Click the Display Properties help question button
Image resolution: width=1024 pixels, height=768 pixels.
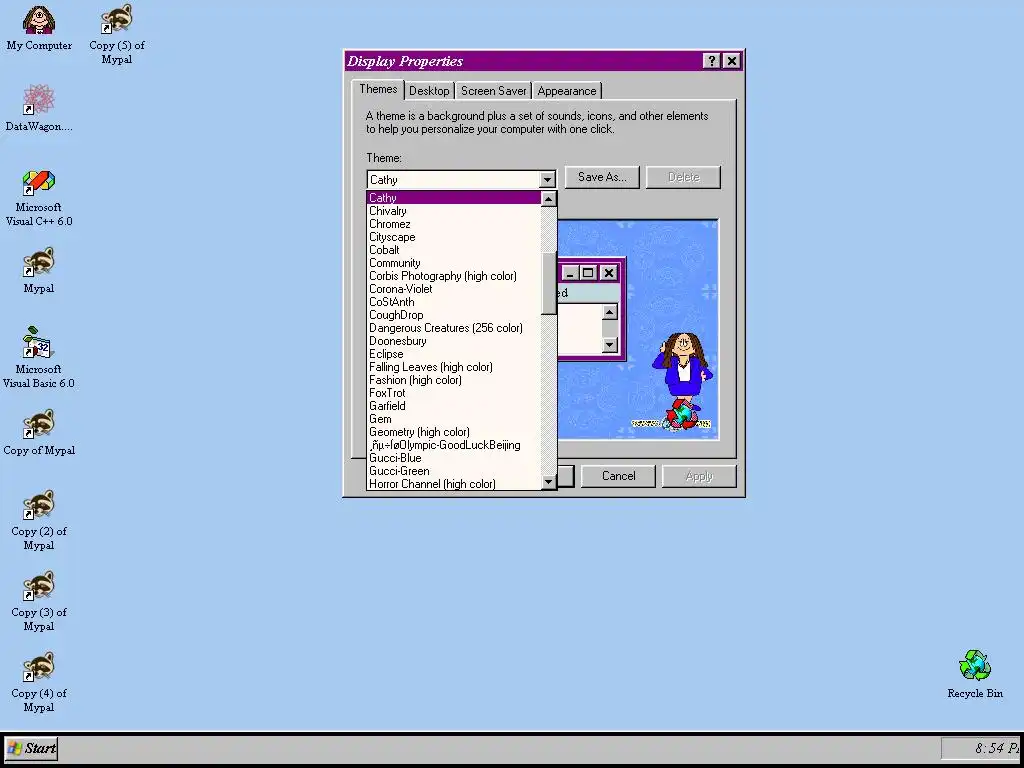point(711,61)
